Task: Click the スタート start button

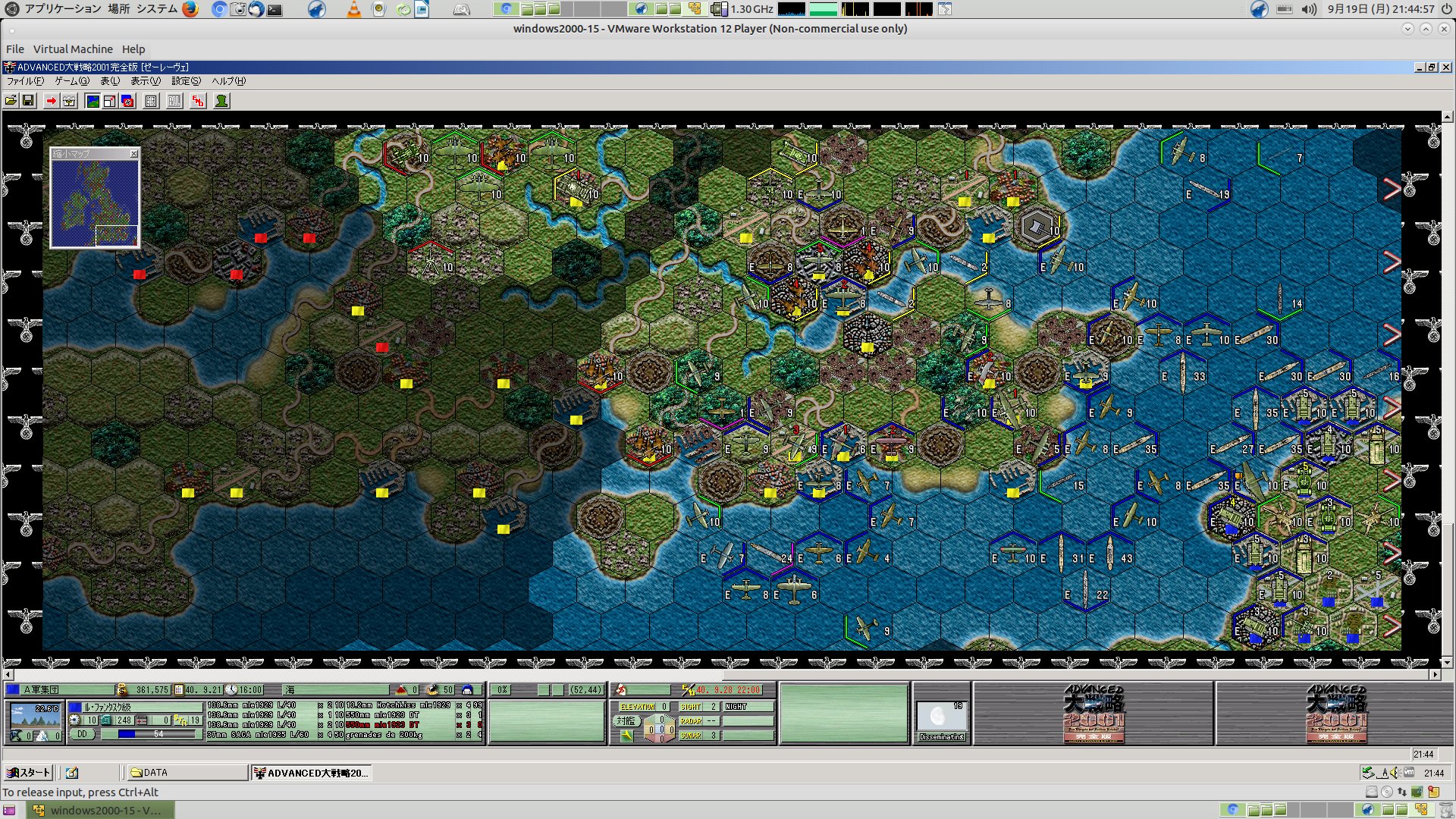Action: (x=28, y=773)
